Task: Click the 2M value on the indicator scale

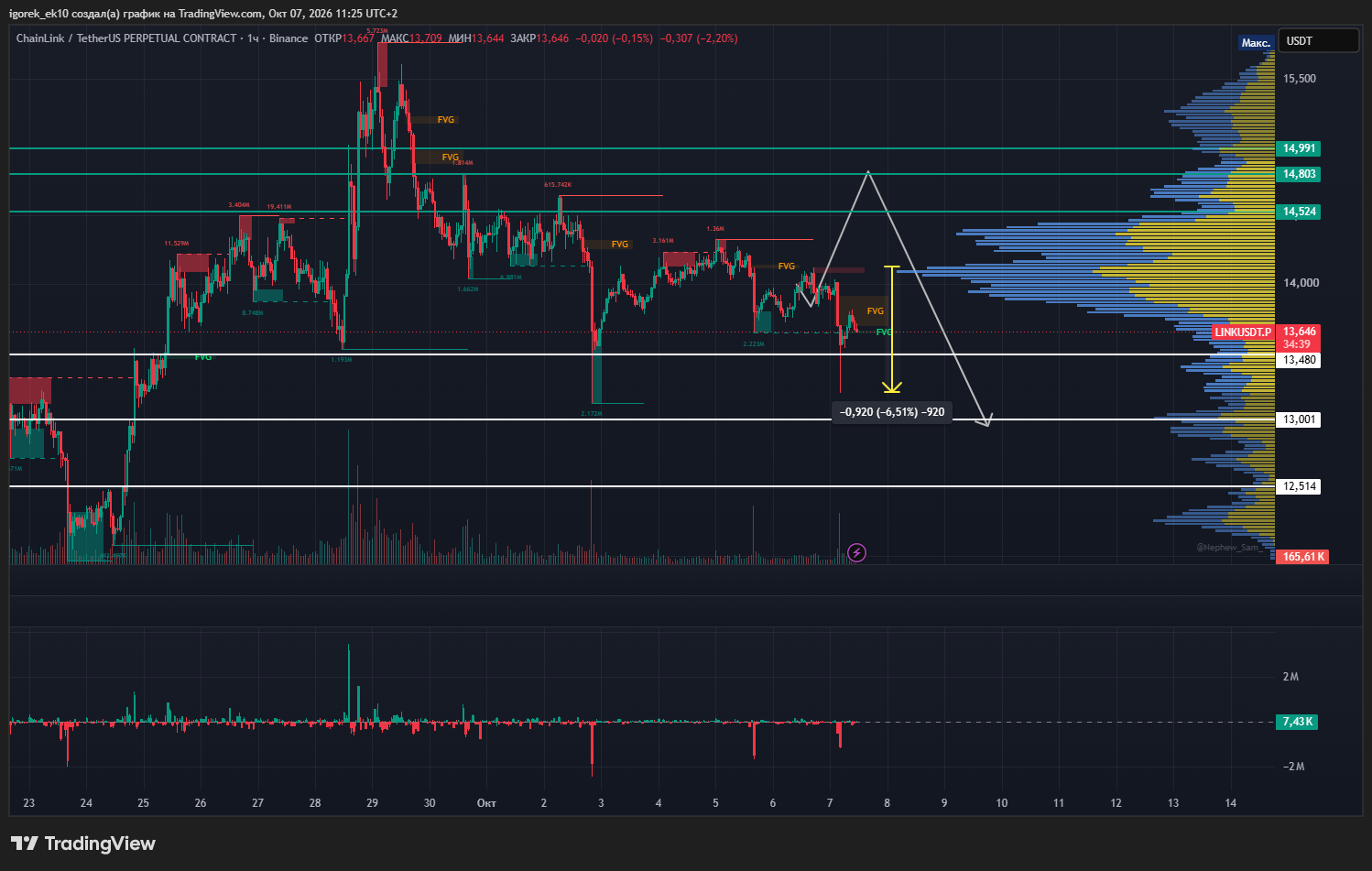Action: click(1290, 677)
